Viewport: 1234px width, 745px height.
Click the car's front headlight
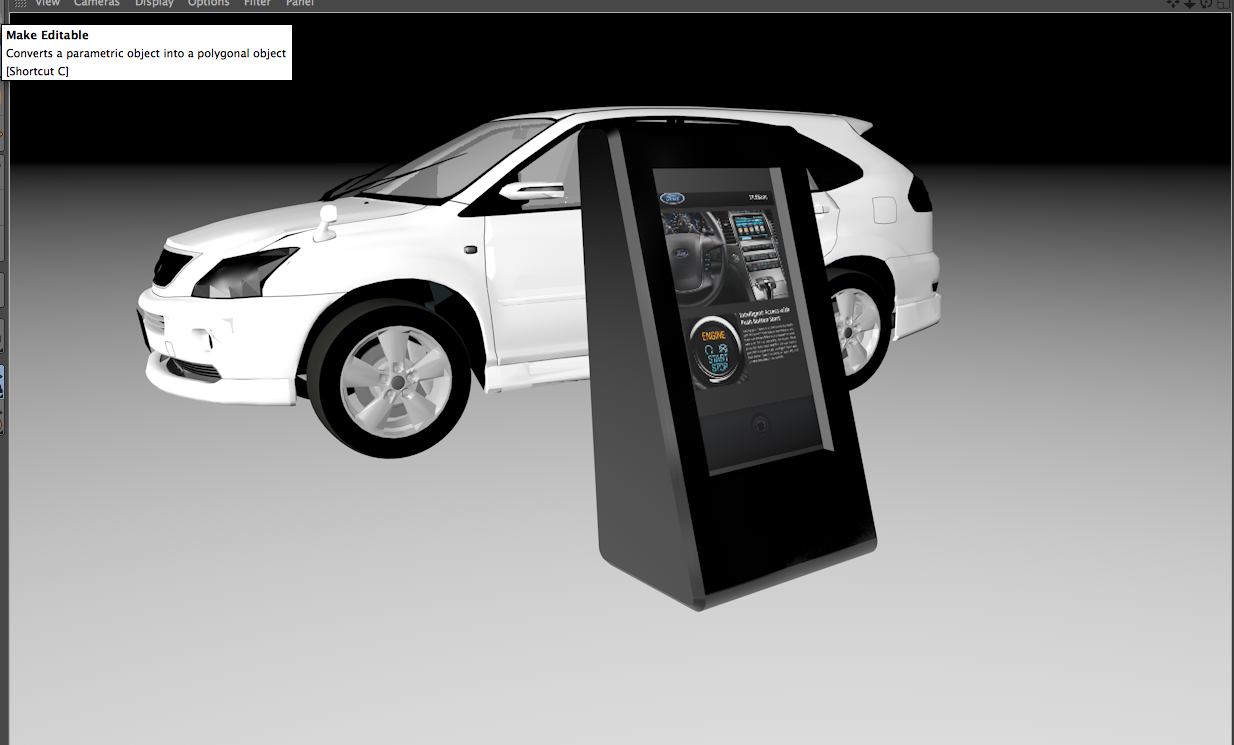[245, 272]
